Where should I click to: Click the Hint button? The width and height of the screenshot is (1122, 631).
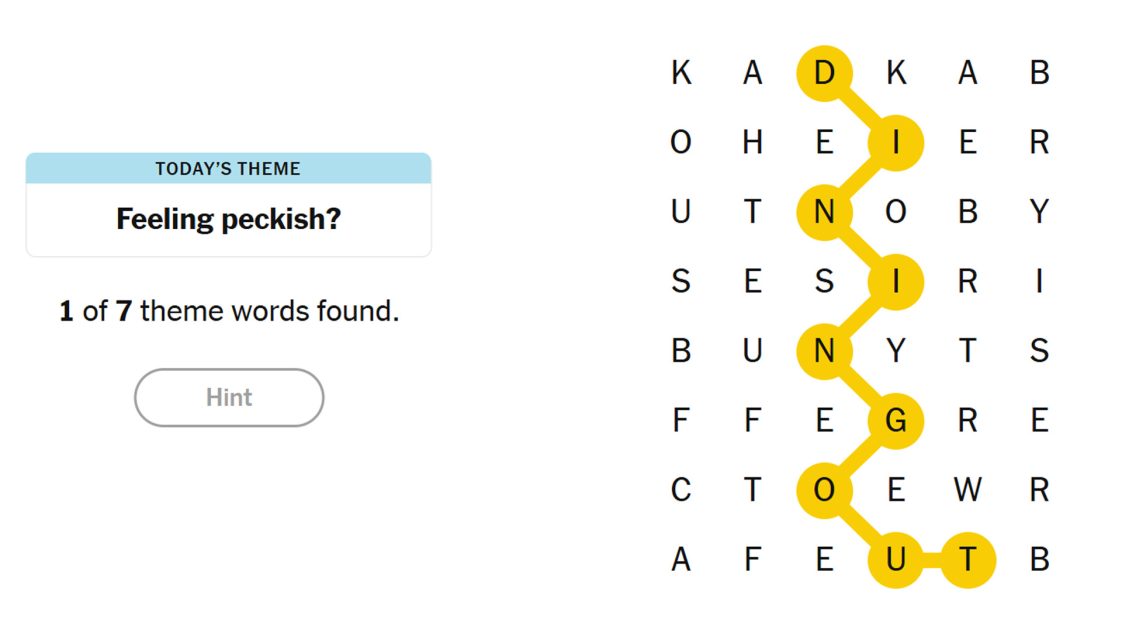[x=229, y=397]
